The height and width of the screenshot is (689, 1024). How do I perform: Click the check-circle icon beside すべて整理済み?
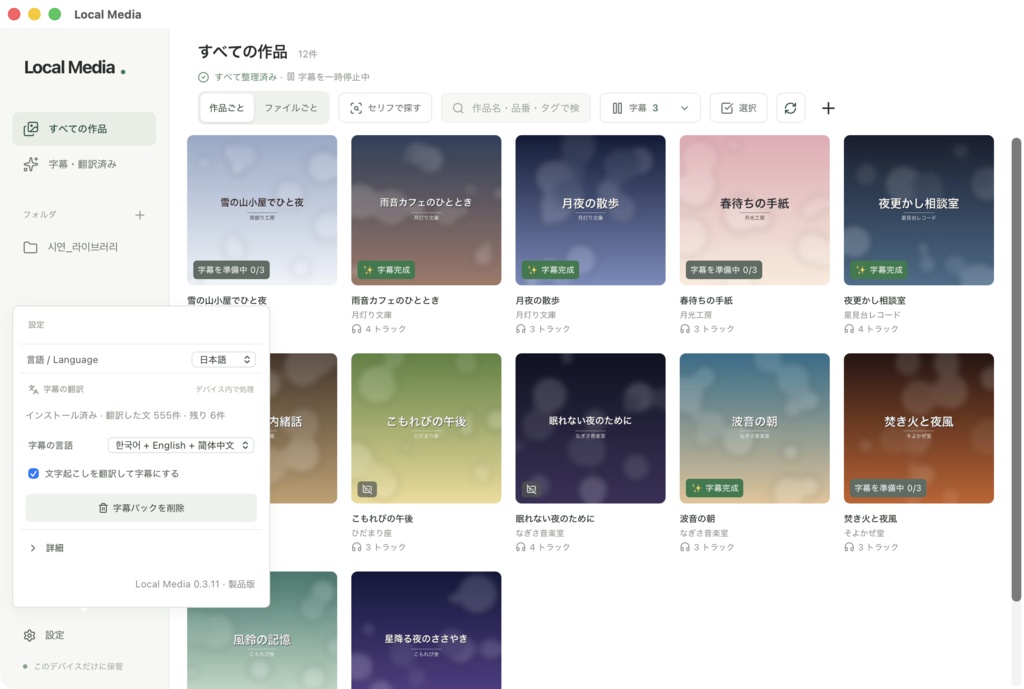(203, 77)
